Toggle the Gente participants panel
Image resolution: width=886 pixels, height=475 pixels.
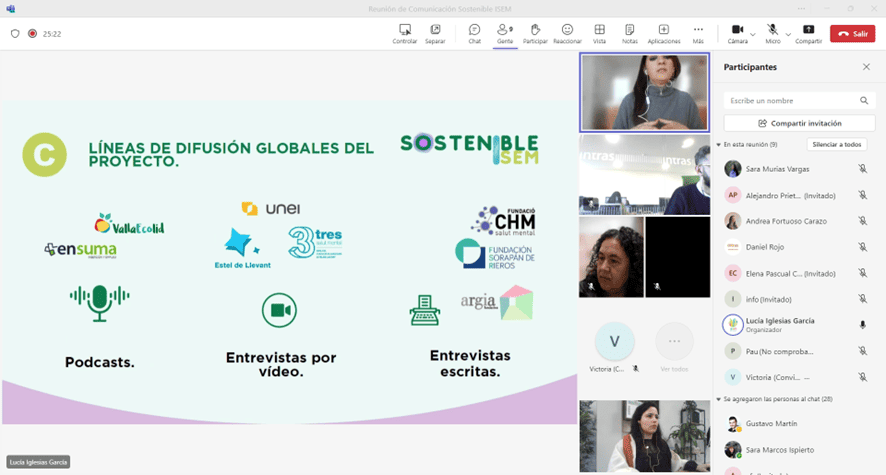click(505, 34)
